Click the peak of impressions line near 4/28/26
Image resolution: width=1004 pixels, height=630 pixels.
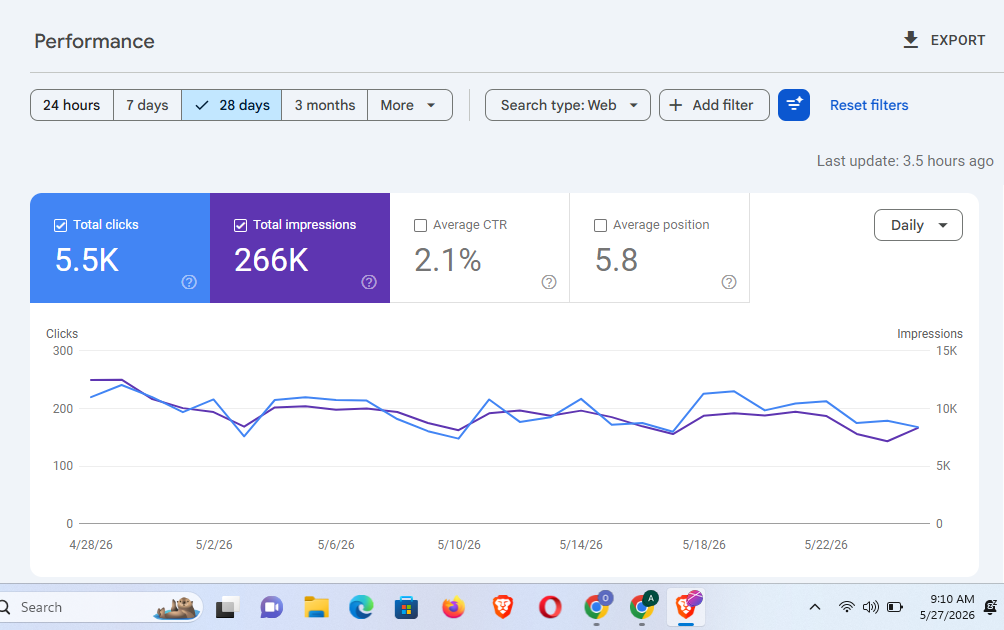[106, 380]
